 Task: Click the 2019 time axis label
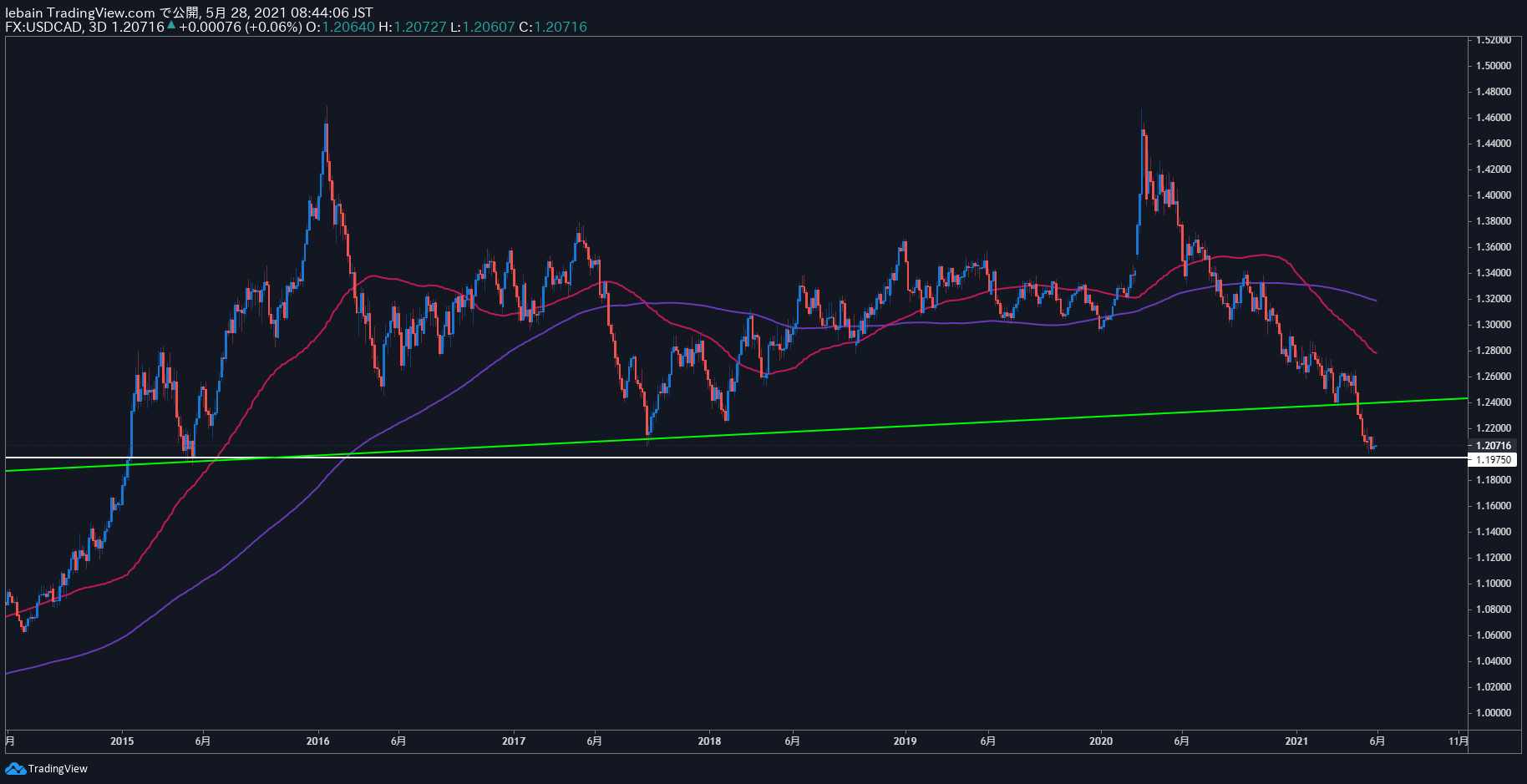coord(905,741)
